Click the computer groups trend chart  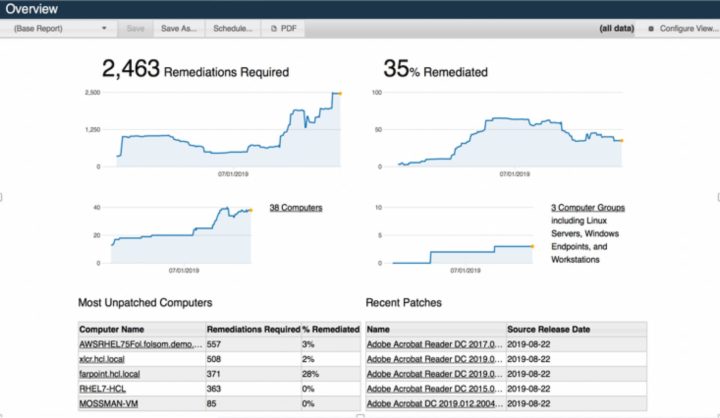click(x=457, y=238)
